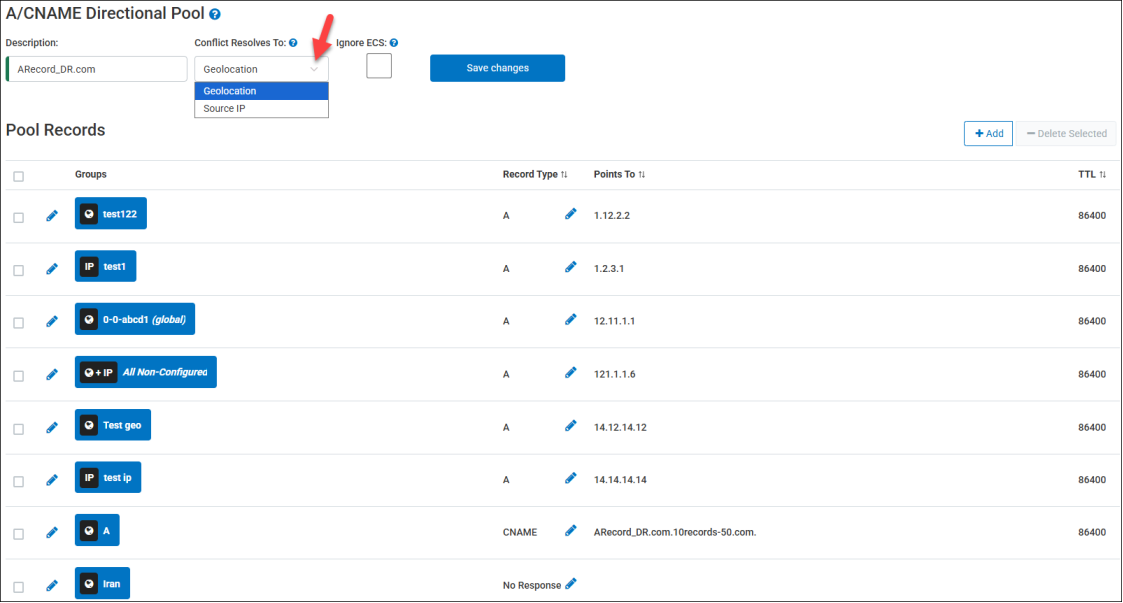
Task: Click pencil icon beside 1.2.3.1 record
Action: coord(571,267)
